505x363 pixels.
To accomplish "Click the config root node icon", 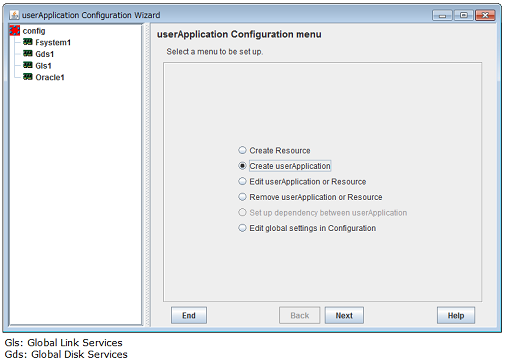I will tap(15, 30).
